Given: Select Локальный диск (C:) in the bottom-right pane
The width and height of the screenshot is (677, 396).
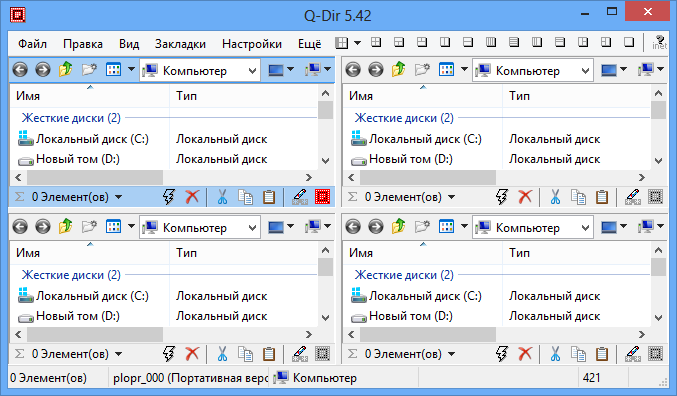Looking at the screenshot, I should 425,296.
